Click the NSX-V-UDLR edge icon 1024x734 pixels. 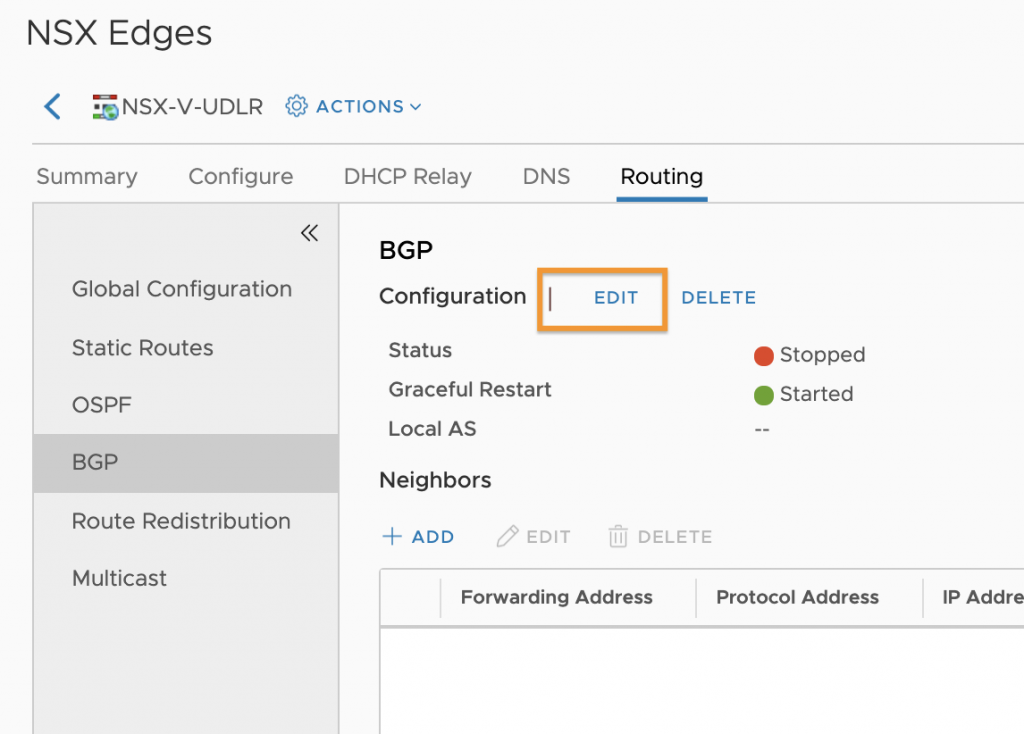click(104, 107)
